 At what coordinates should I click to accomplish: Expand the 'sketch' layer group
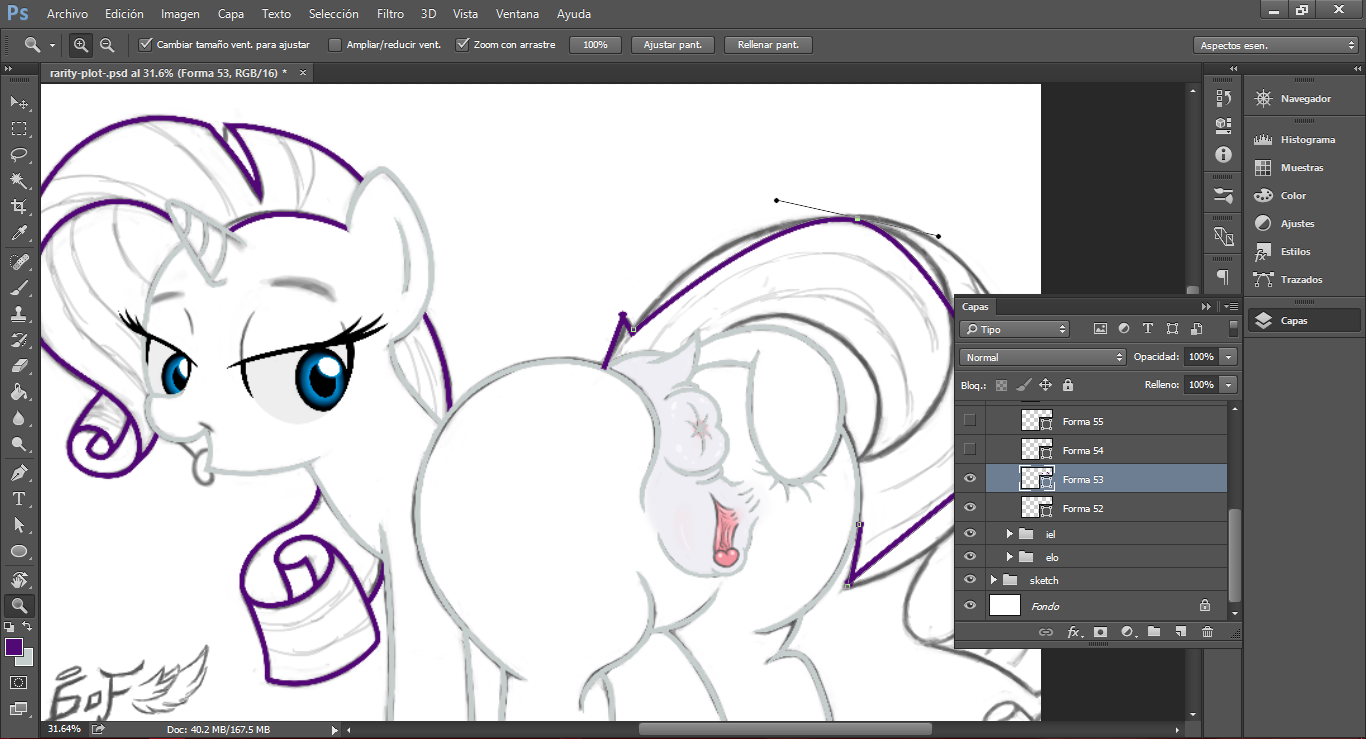click(993, 580)
